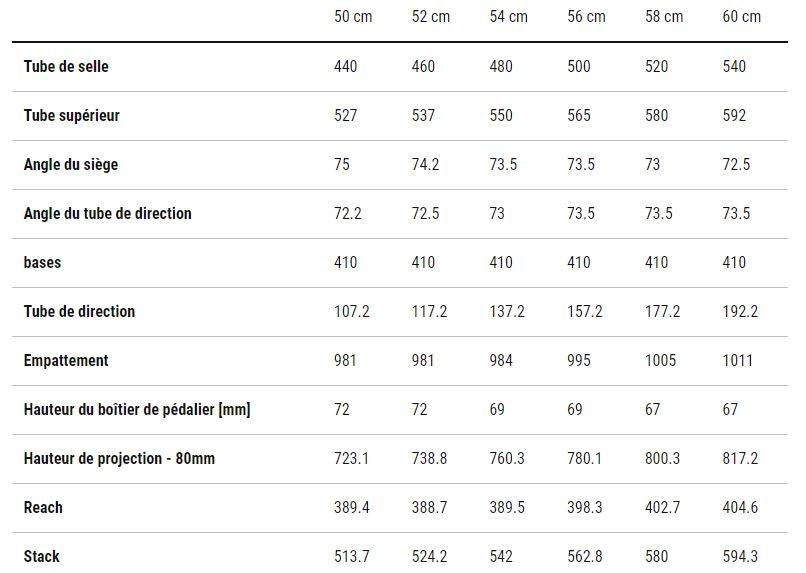Click the Tube supérieur value 527
The width and height of the screenshot is (806, 573).
point(346,116)
